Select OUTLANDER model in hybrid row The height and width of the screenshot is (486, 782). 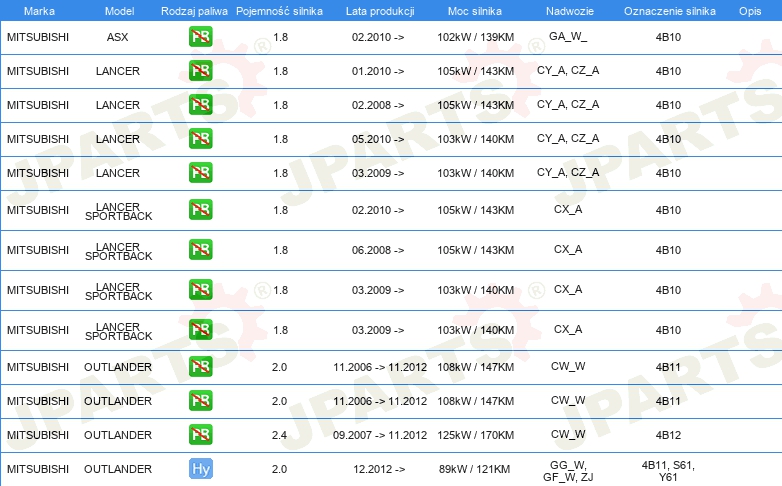pos(118,469)
